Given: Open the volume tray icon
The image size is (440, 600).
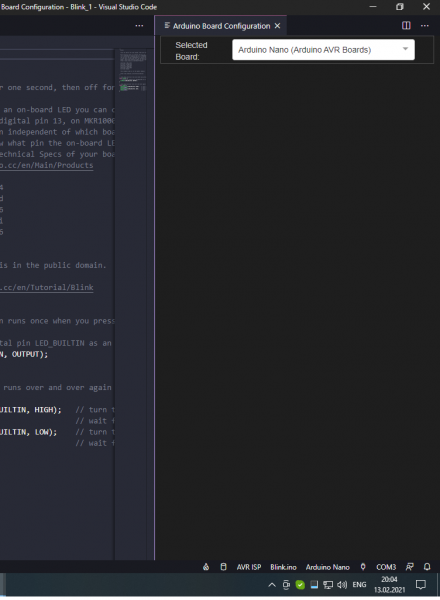Looking at the screenshot, I should [342, 585].
